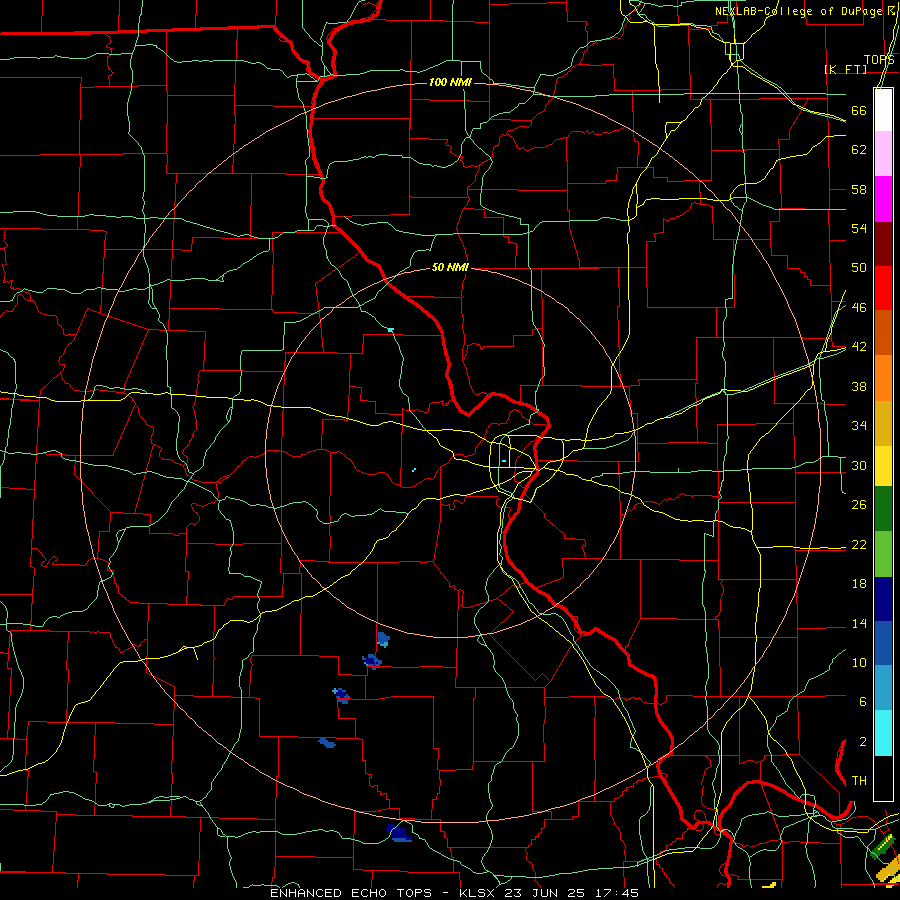This screenshot has height=900, width=900.
Task: Click the 100 NMI range ring label
Action: click(450, 83)
